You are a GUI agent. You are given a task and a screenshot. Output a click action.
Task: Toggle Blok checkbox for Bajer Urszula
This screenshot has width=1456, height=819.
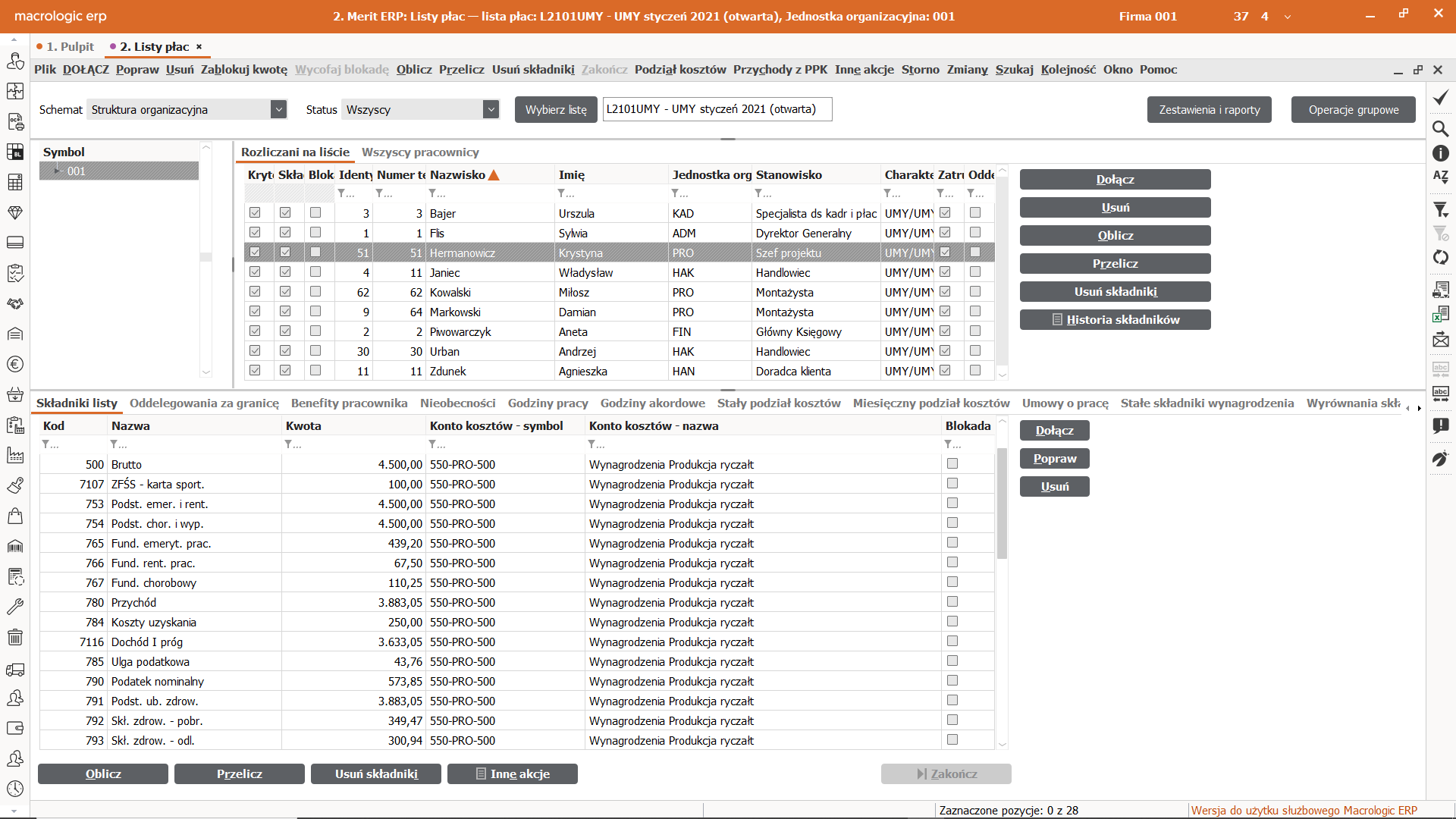315,213
